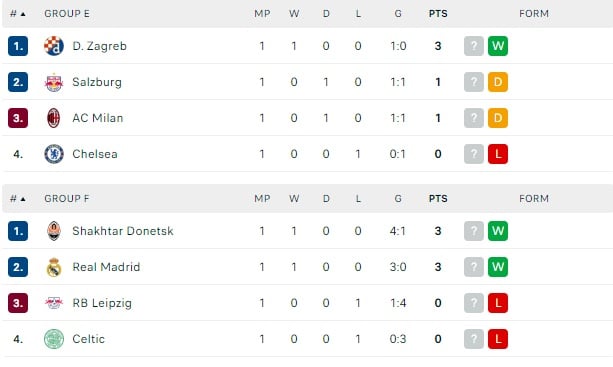This screenshot has height=367, width=613.
Task: Select the Chelsea club badge
Action: [54, 154]
